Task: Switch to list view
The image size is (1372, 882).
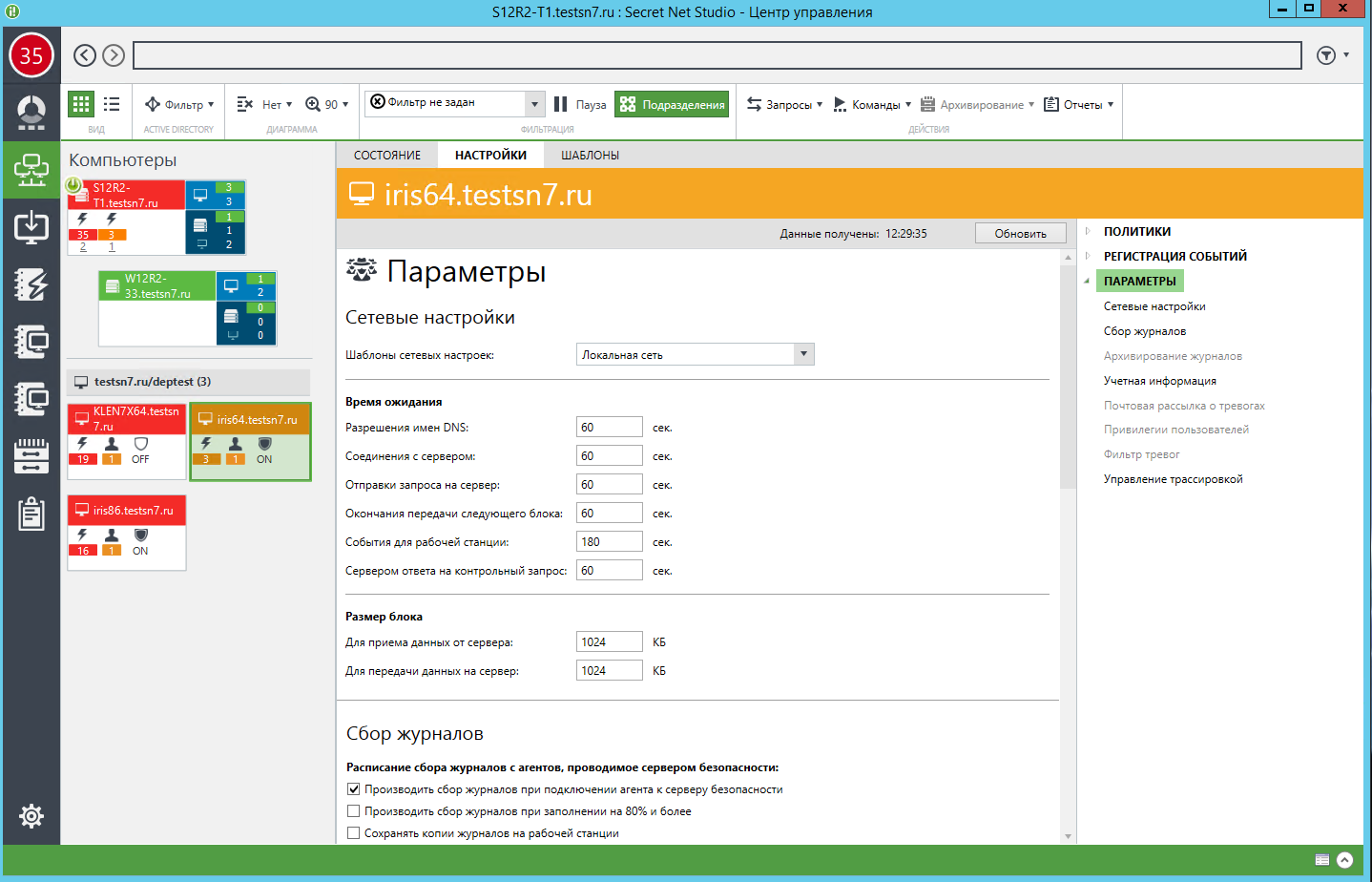Action: [112, 104]
